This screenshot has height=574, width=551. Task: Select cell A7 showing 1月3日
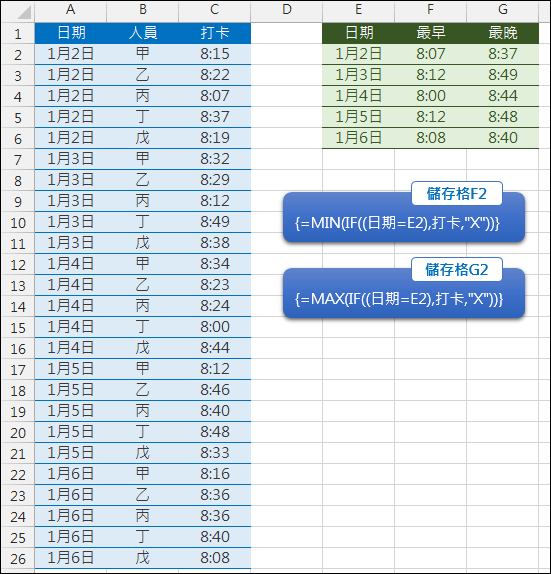click(x=71, y=159)
